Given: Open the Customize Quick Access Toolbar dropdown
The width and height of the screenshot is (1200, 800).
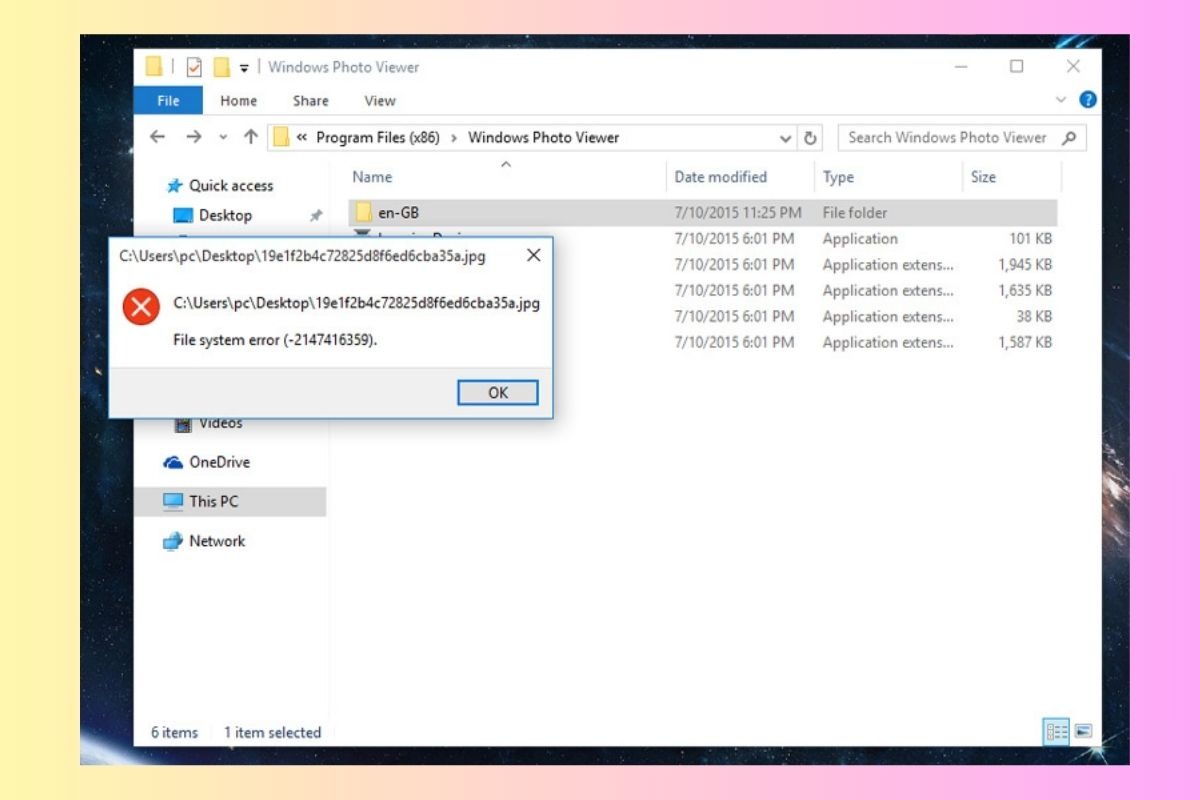Looking at the screenshot, I should [x=244, y=68].
